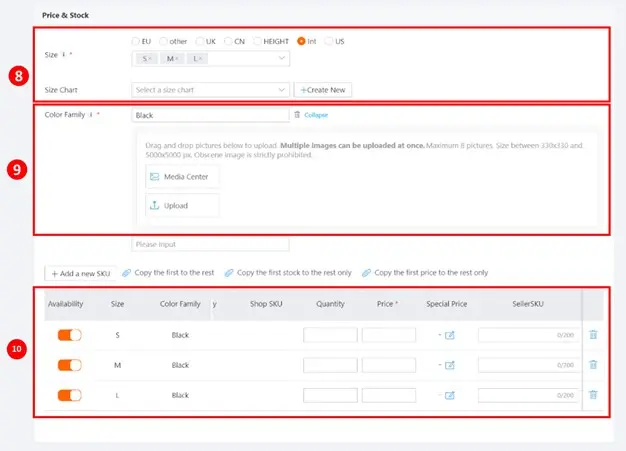Edit special price for size L
The width and height of the screenshot is (626, 451).
(x=450, y=396)
